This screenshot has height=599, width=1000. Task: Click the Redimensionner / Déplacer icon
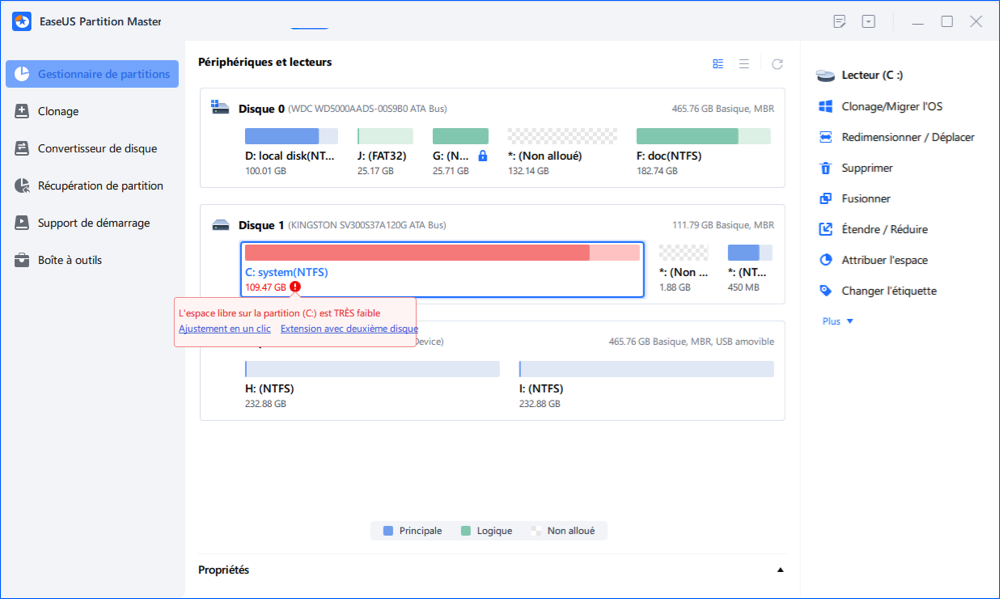825,137
